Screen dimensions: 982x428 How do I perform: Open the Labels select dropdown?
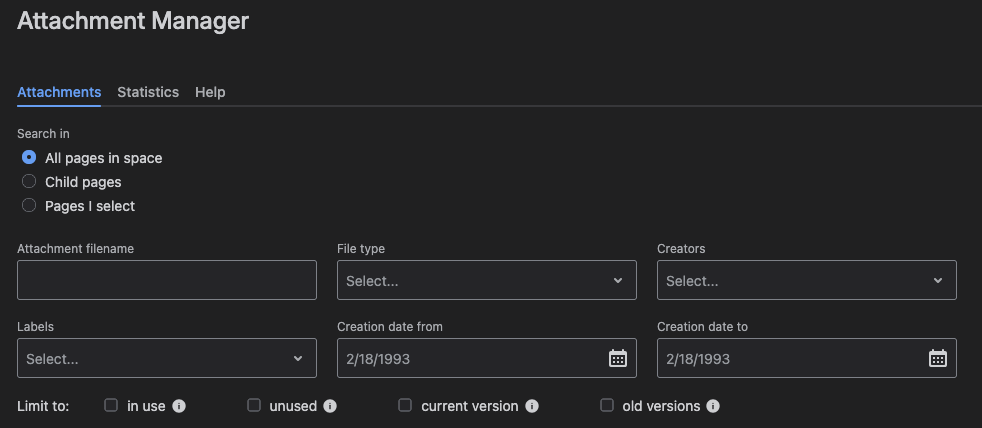tap(167, 358)
